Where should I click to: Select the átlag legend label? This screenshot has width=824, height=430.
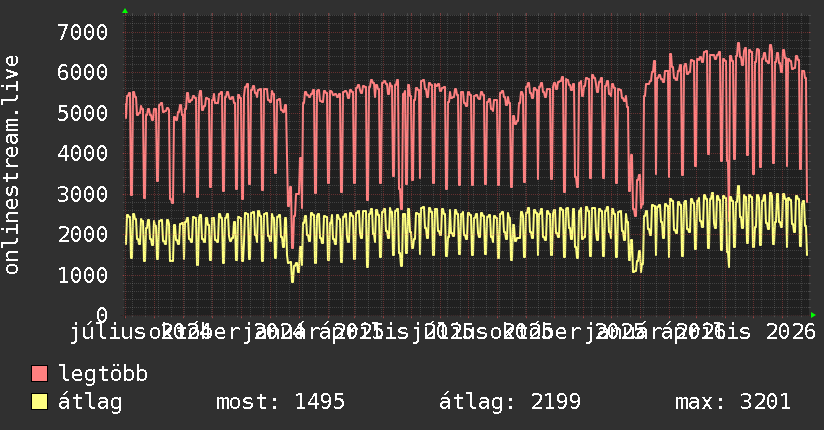[90, 402]
